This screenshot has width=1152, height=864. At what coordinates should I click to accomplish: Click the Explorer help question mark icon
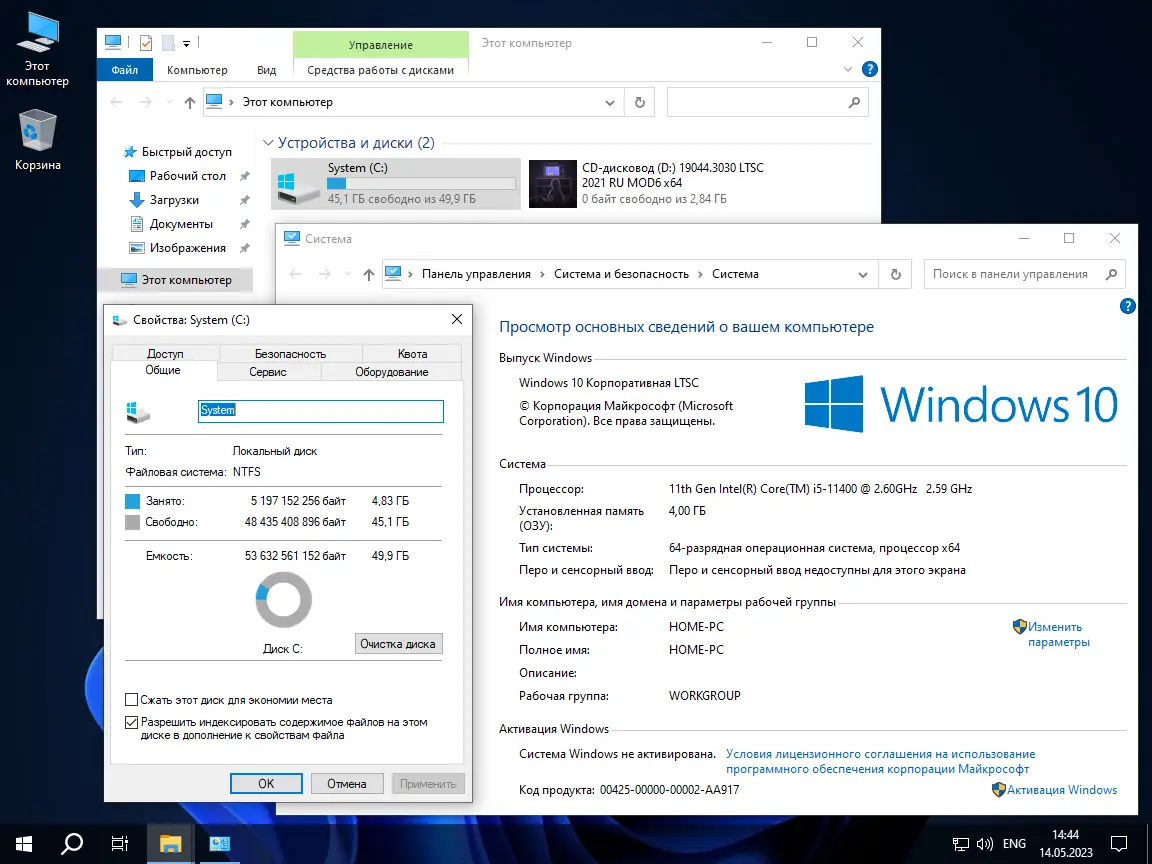870,69
